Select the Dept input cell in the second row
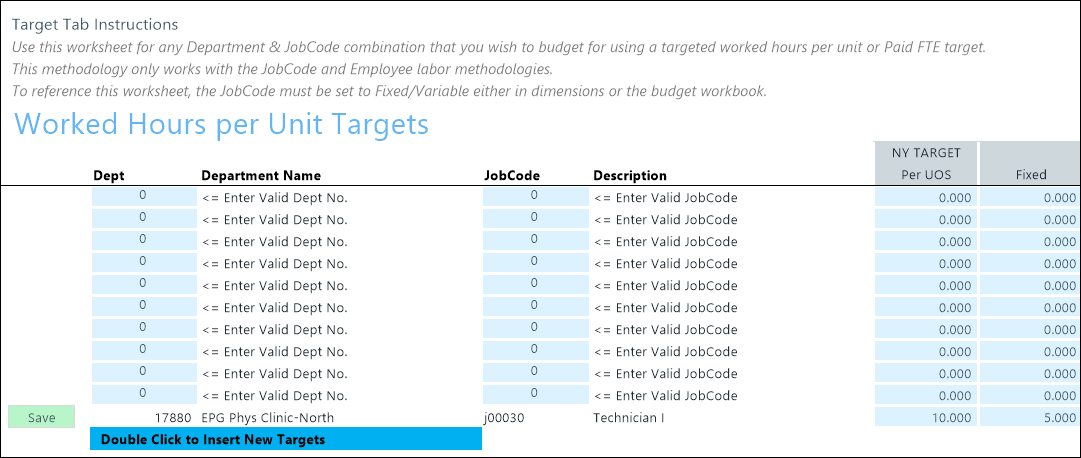1081x458 pixels. [x=143, y=219]
